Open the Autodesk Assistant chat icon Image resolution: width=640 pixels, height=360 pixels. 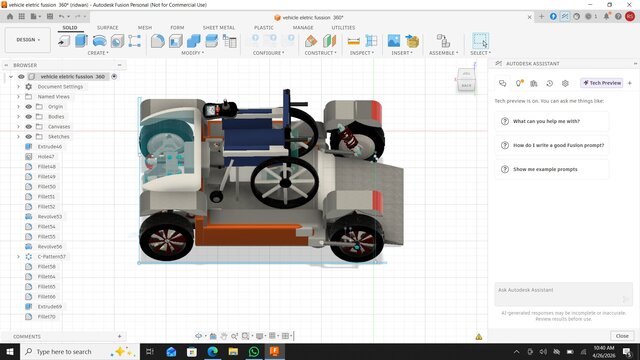tap(502, 83)
